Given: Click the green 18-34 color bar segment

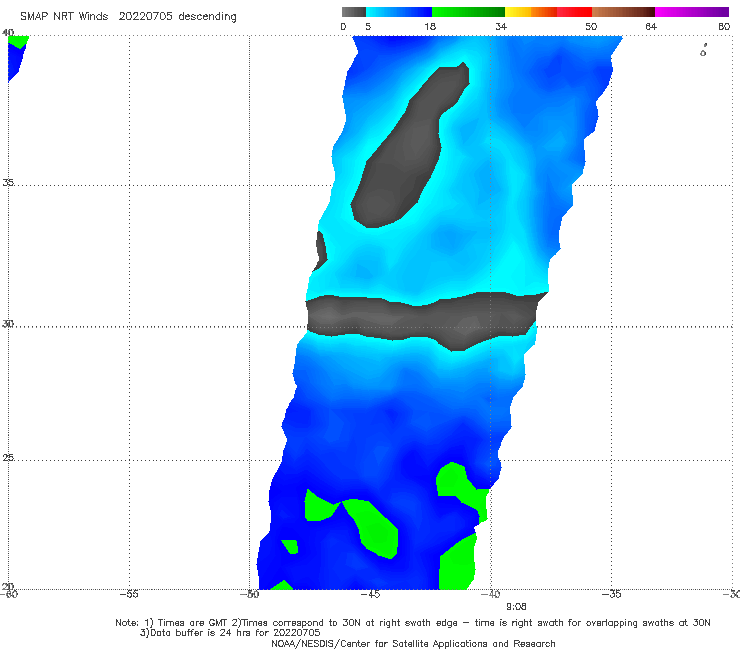Looking at the screenshot, I should (468, 12).
